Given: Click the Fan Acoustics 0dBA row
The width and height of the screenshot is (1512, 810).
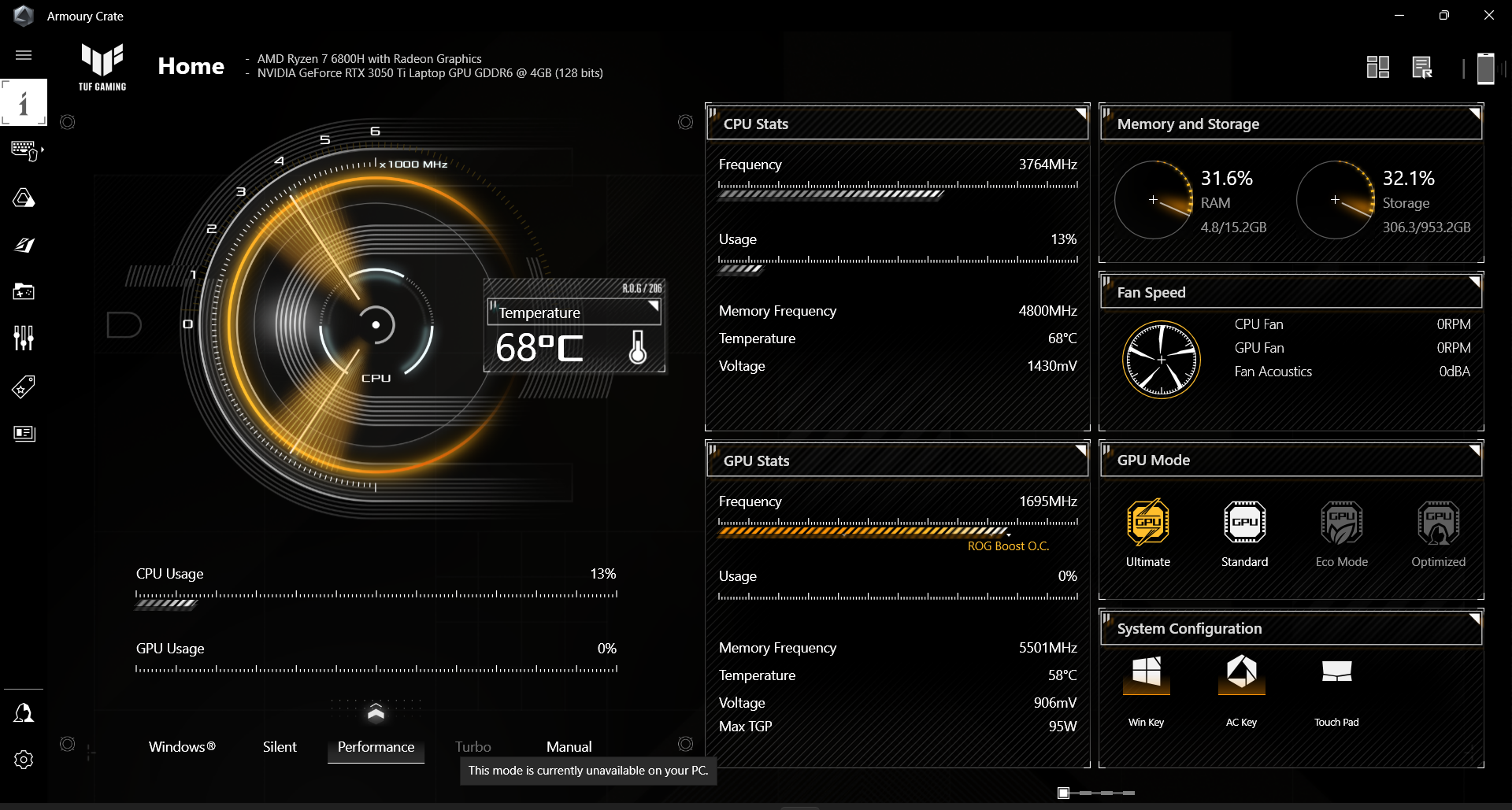Looking at the screenshot, I should pyautogui.click(x=1352, y=372).
